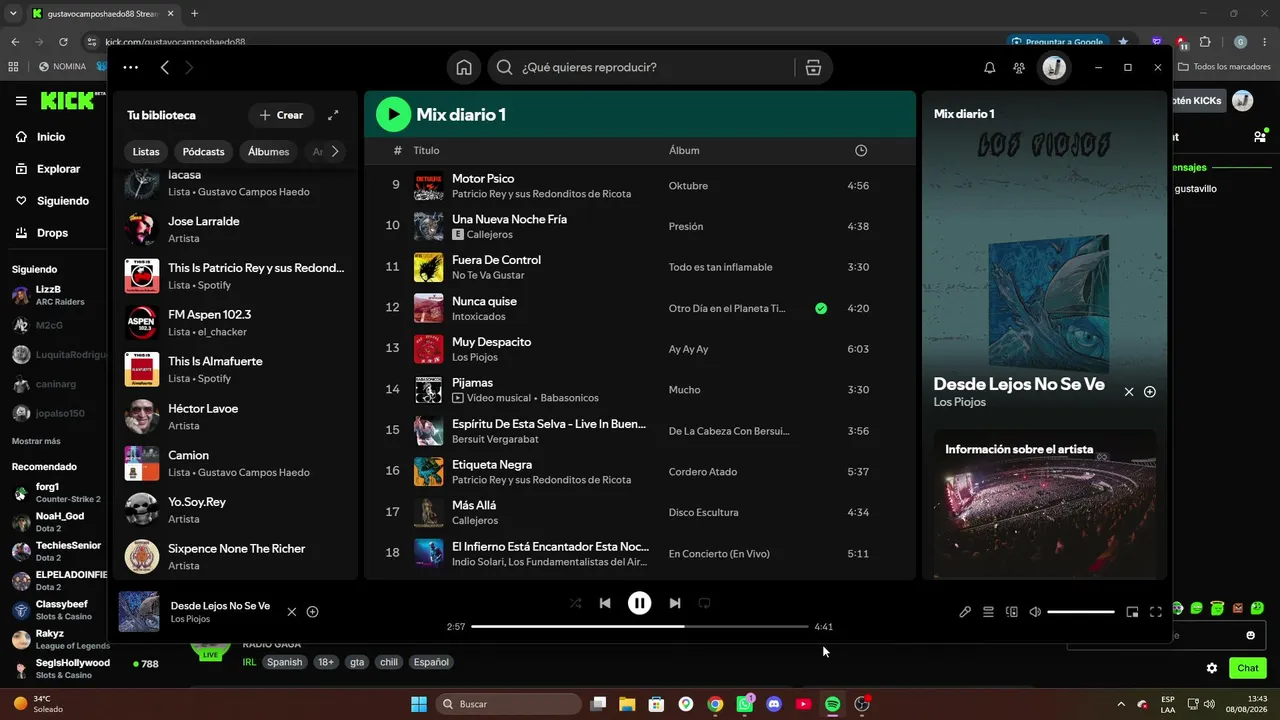Show more library filter chips
This screenshot has width=1280, height=720.
tap(335, 152)
